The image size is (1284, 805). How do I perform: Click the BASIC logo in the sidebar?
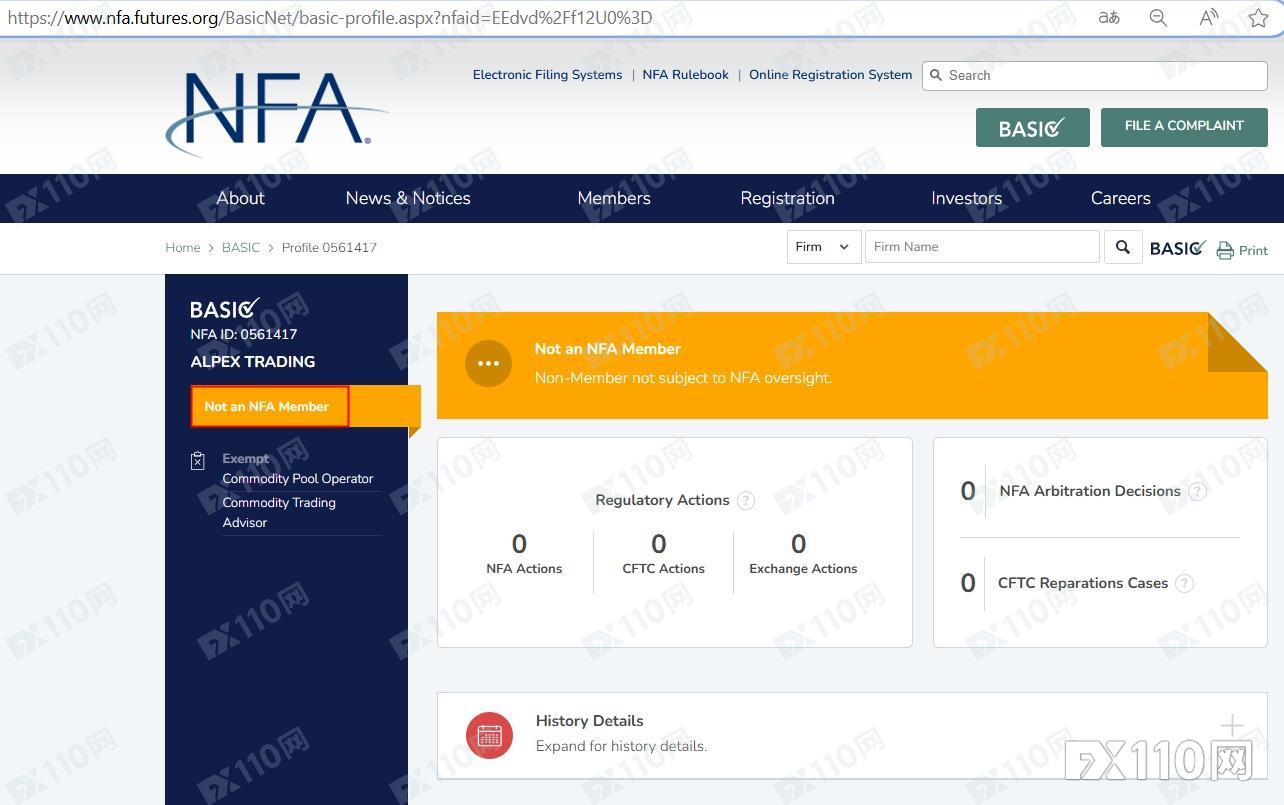226,308
